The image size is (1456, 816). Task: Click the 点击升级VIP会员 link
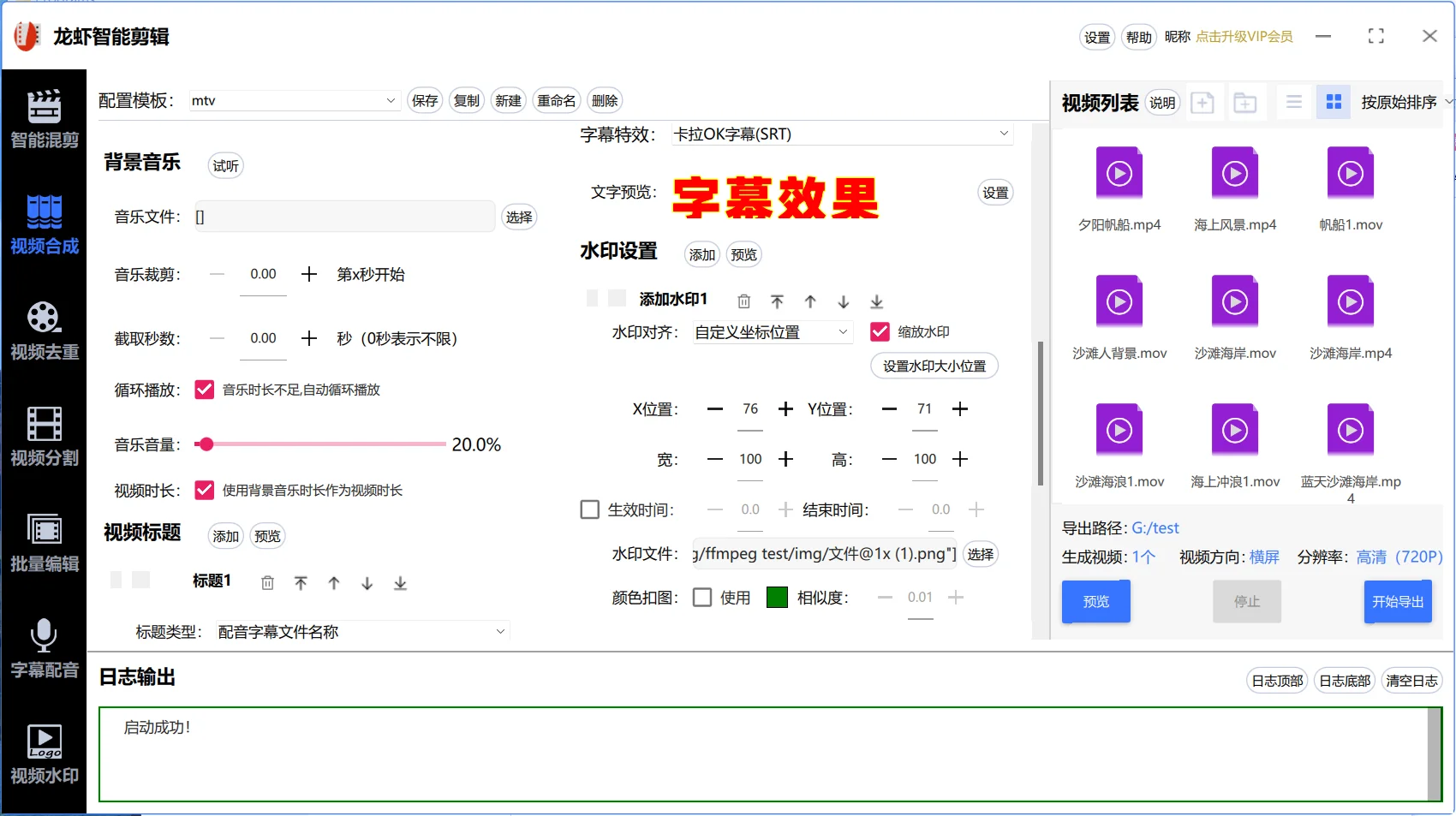[1244, 37]
